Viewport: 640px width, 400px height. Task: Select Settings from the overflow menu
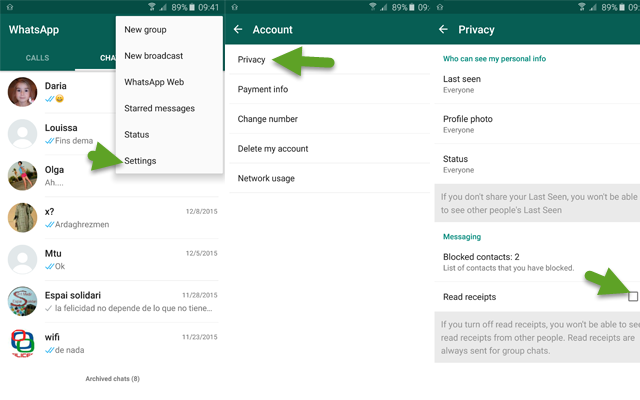point(140,160)
